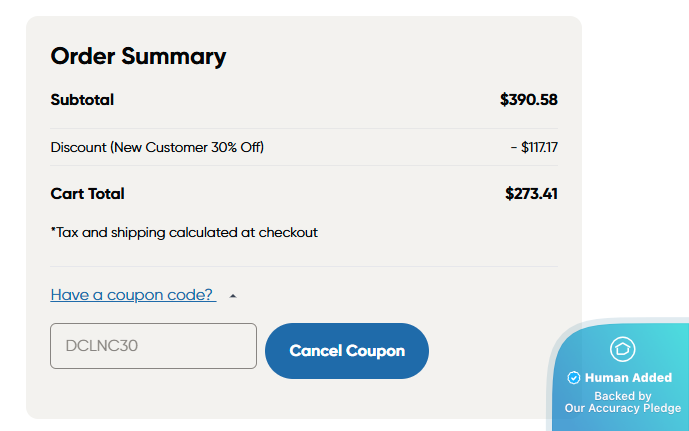The image size is (689, 431).
Task: Click the New Customer 30% Off discount label
Action: pyautogui.click(x=157, y=148)
